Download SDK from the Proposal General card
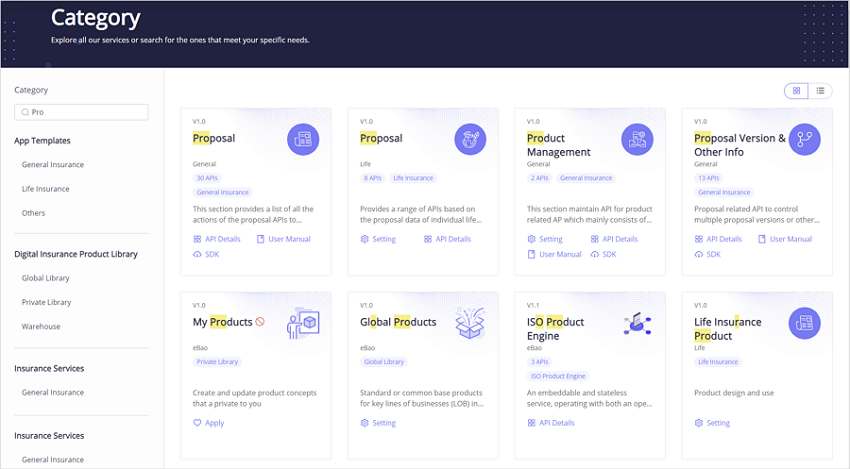 pyautogui.click(x=206, y=254)
